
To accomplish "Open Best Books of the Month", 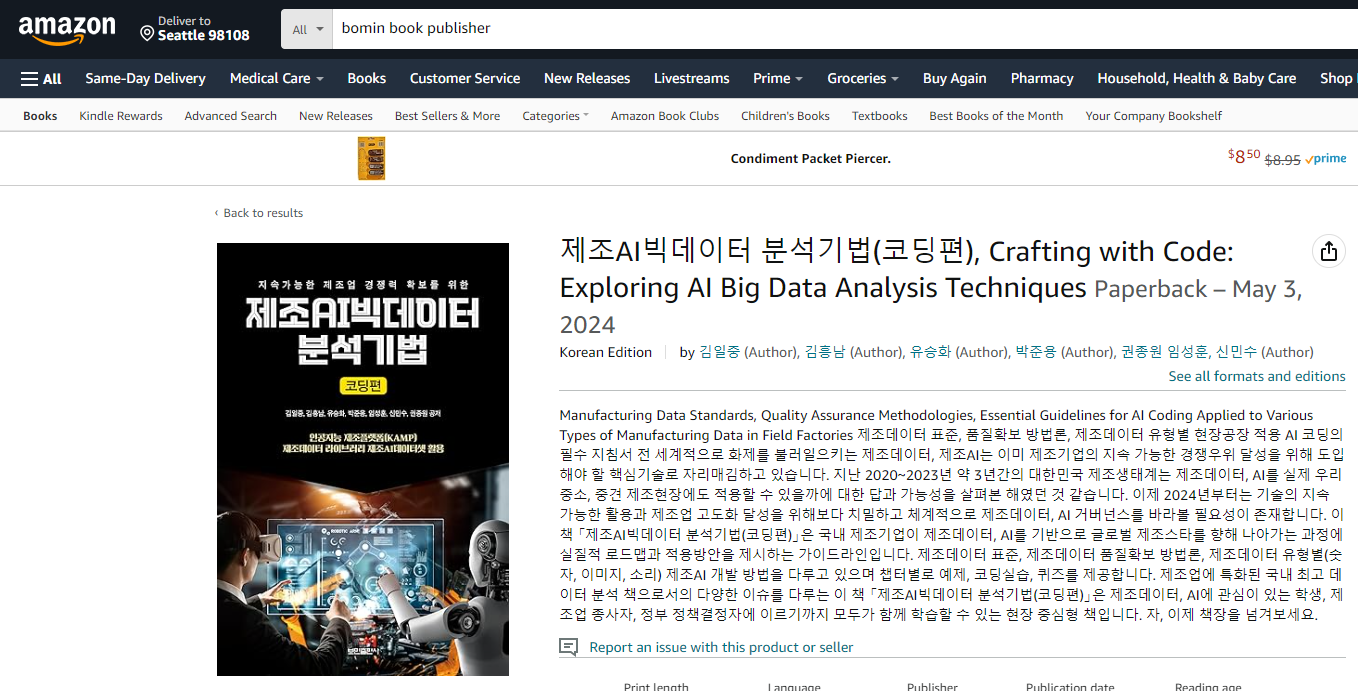I will (996, 116).
